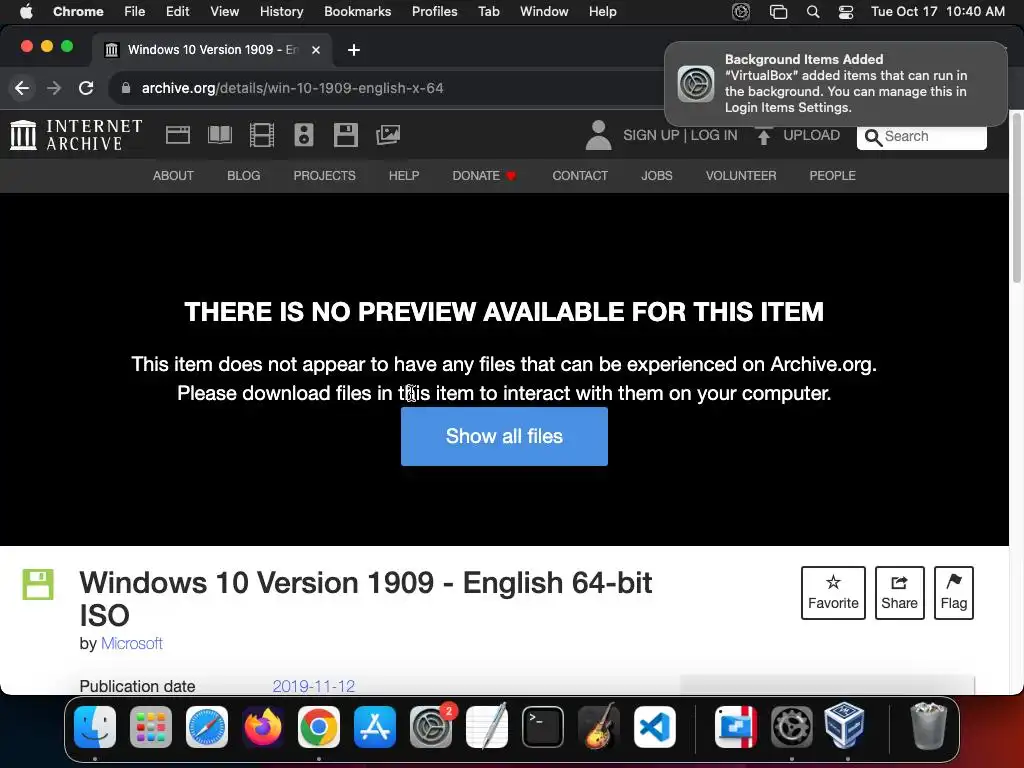
Task: Launch Safari from the Dock
Action: [207, 727]
